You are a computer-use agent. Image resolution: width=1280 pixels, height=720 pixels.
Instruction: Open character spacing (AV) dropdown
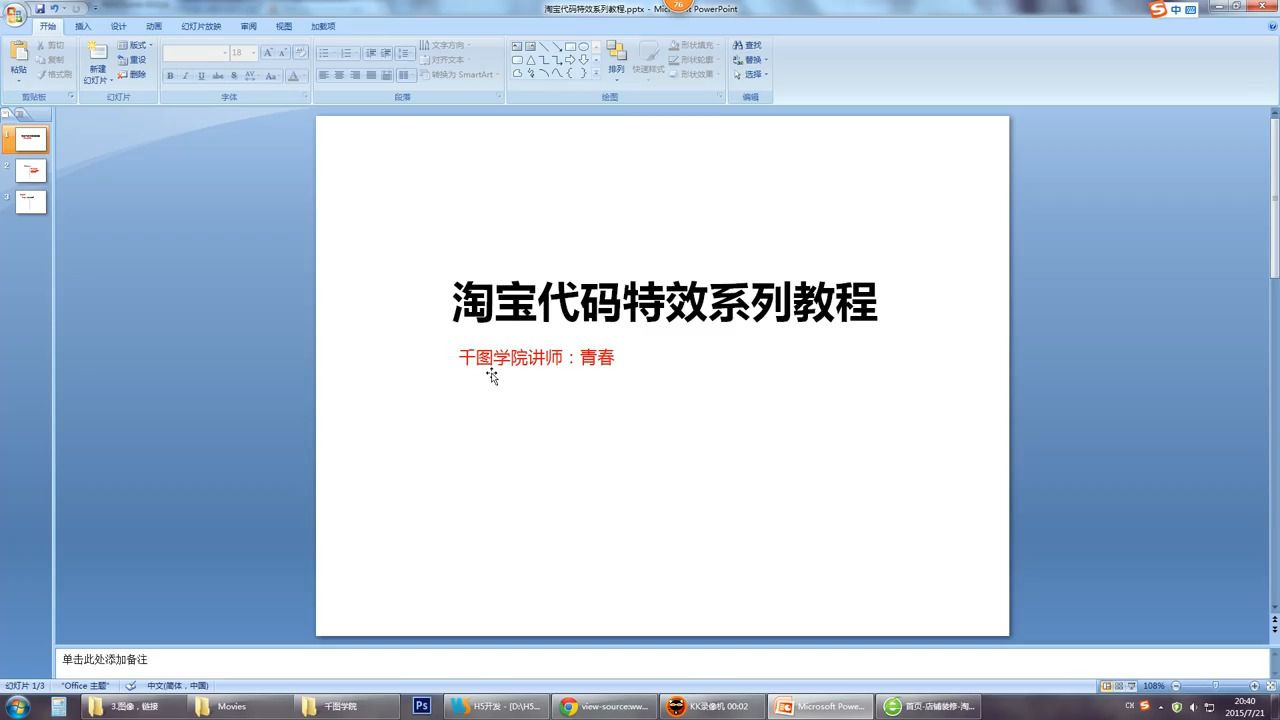250,76
